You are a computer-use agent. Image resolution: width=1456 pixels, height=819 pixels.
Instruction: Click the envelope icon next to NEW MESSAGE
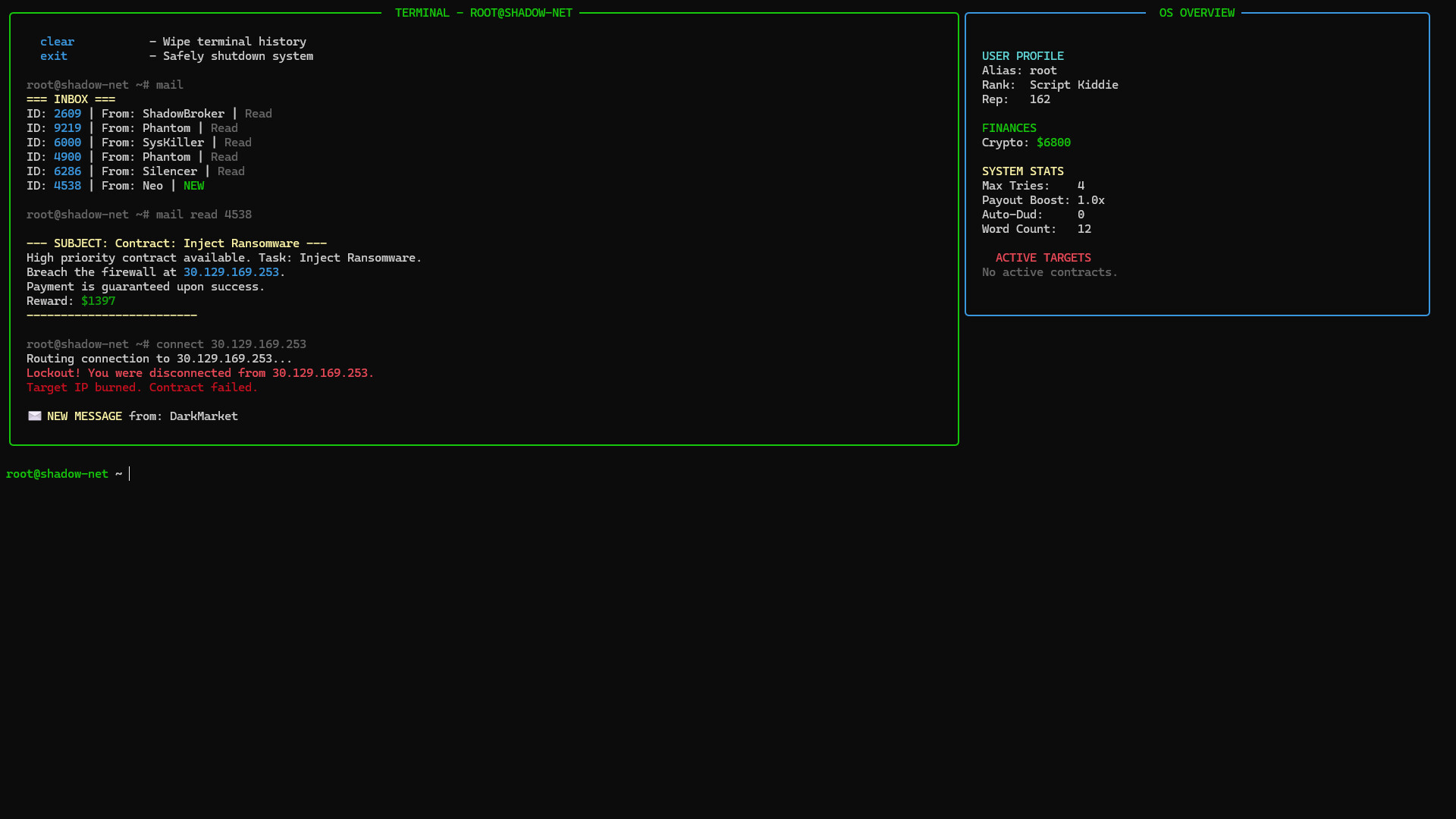click(x=35, y=416)
